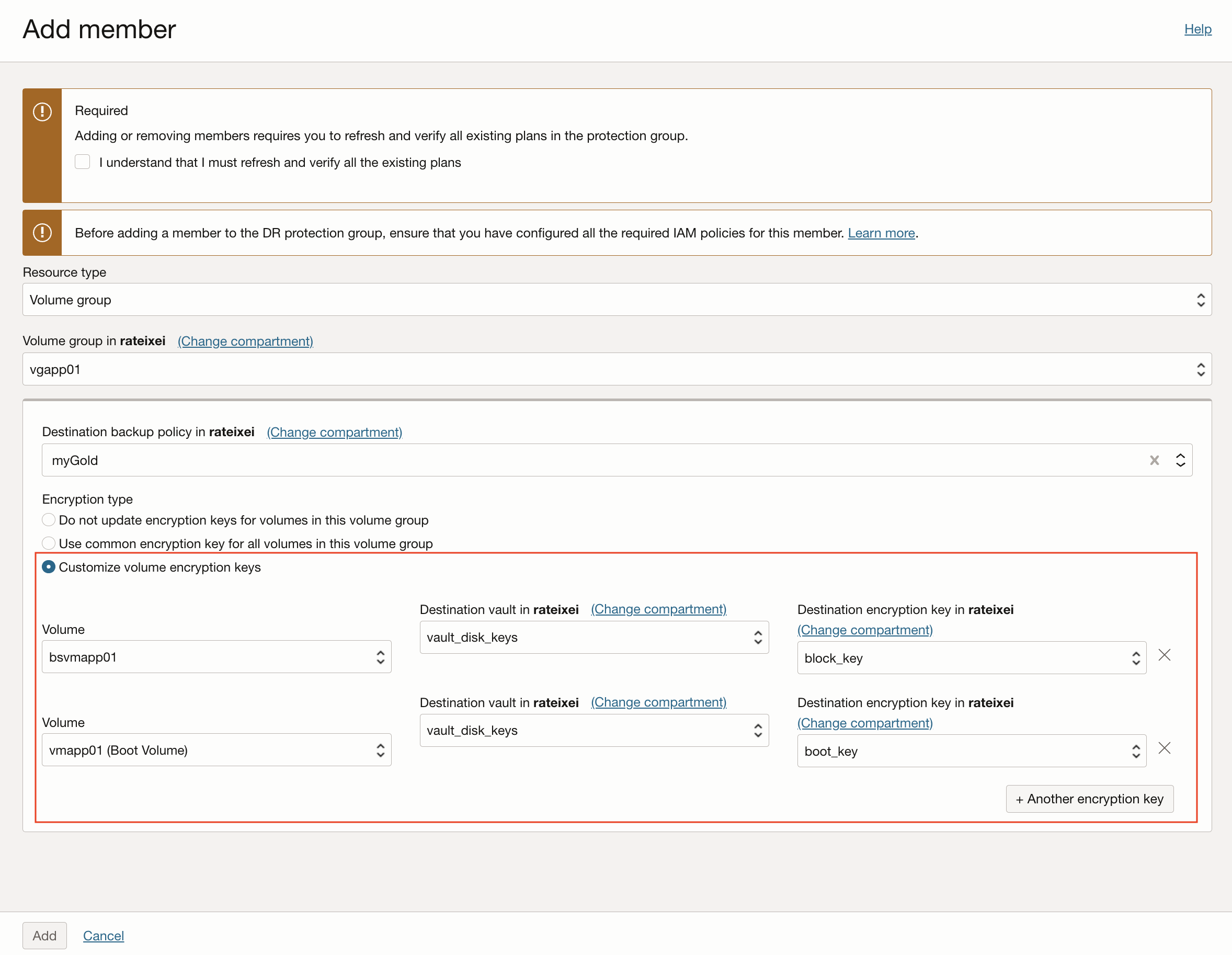Screen dimensions: 1232x955
Task: Click the IAM policies alert icon
Action: [42, 232]
